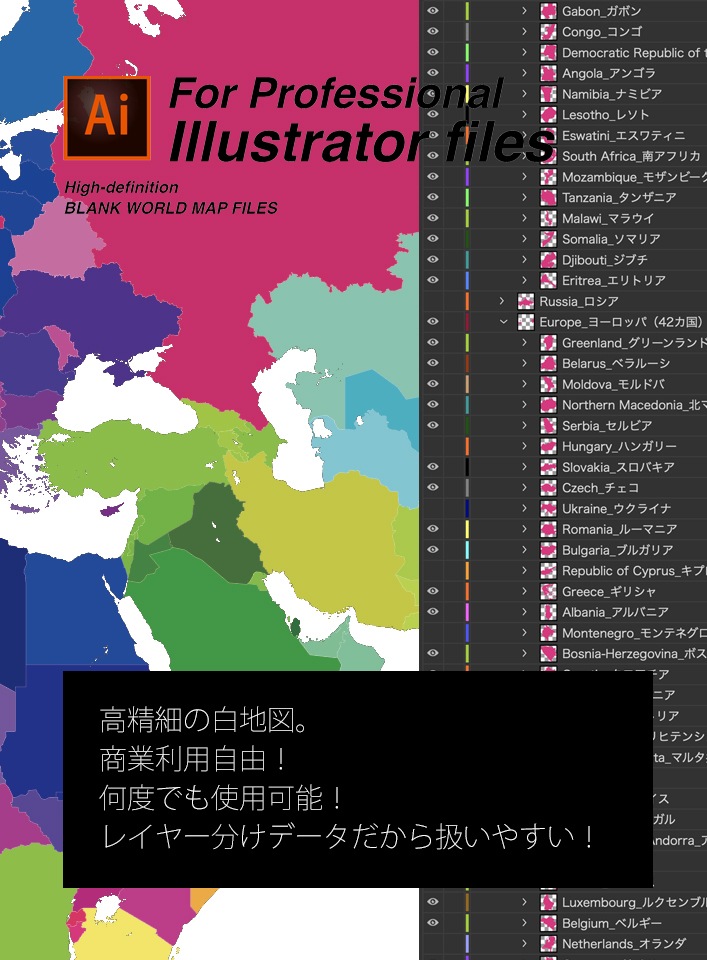Hide the Eritrea layer
This screenshot has height=960, width=707.
pyautogui.click(x=433, y=280)
